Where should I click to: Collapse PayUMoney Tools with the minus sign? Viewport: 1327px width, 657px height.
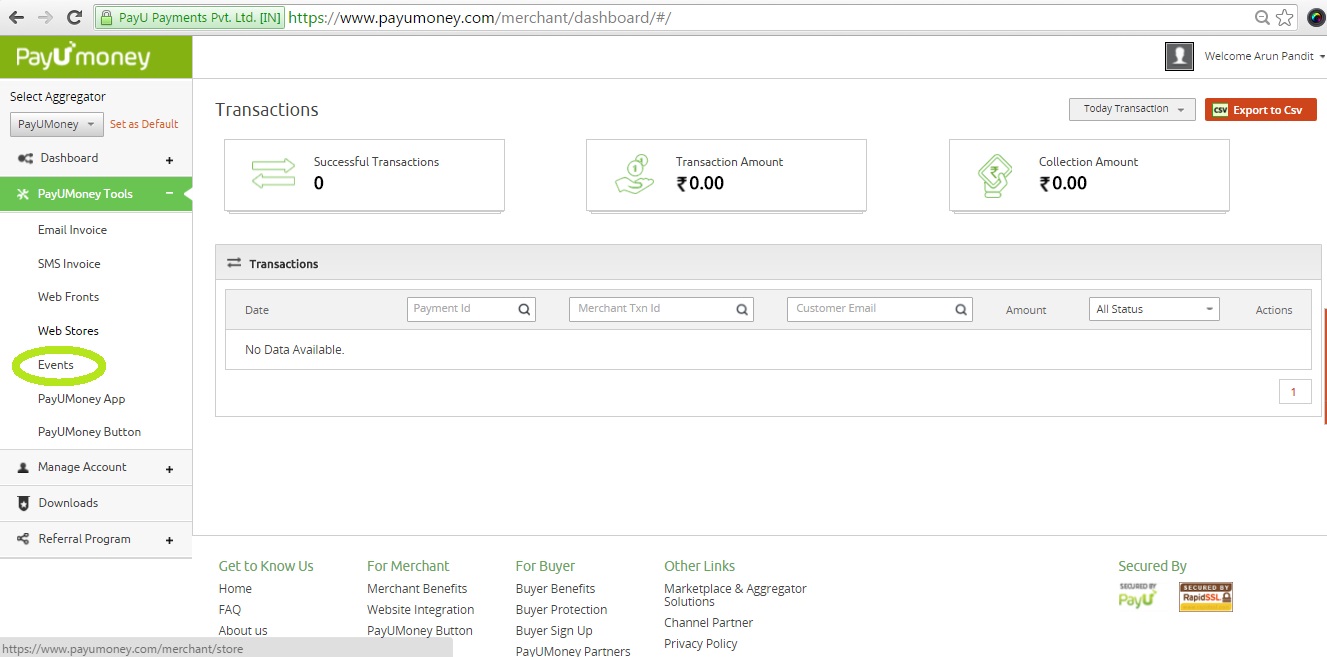coord(169,194)
